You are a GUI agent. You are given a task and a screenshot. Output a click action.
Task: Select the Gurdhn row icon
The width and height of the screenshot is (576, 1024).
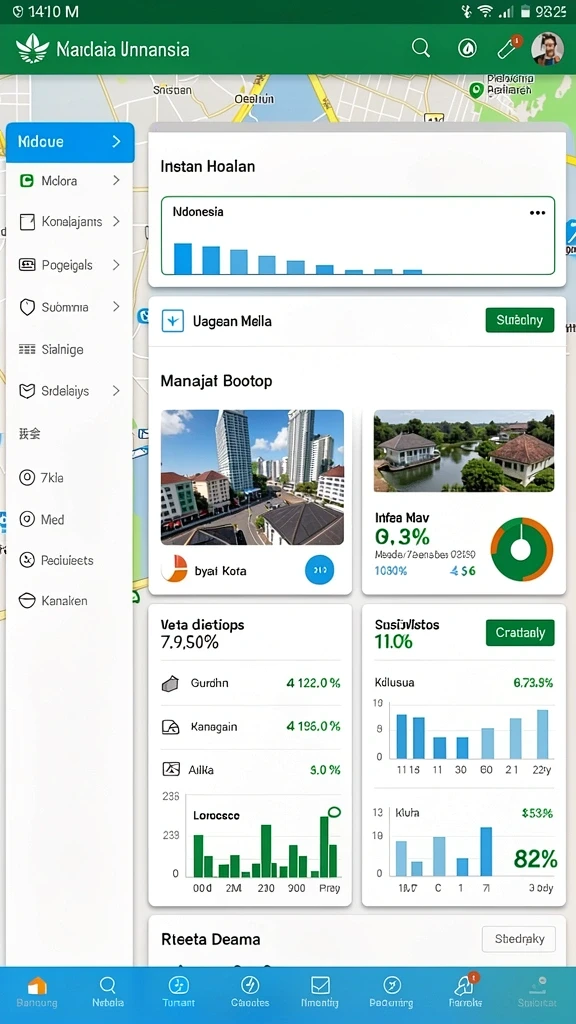click(170, 684)
